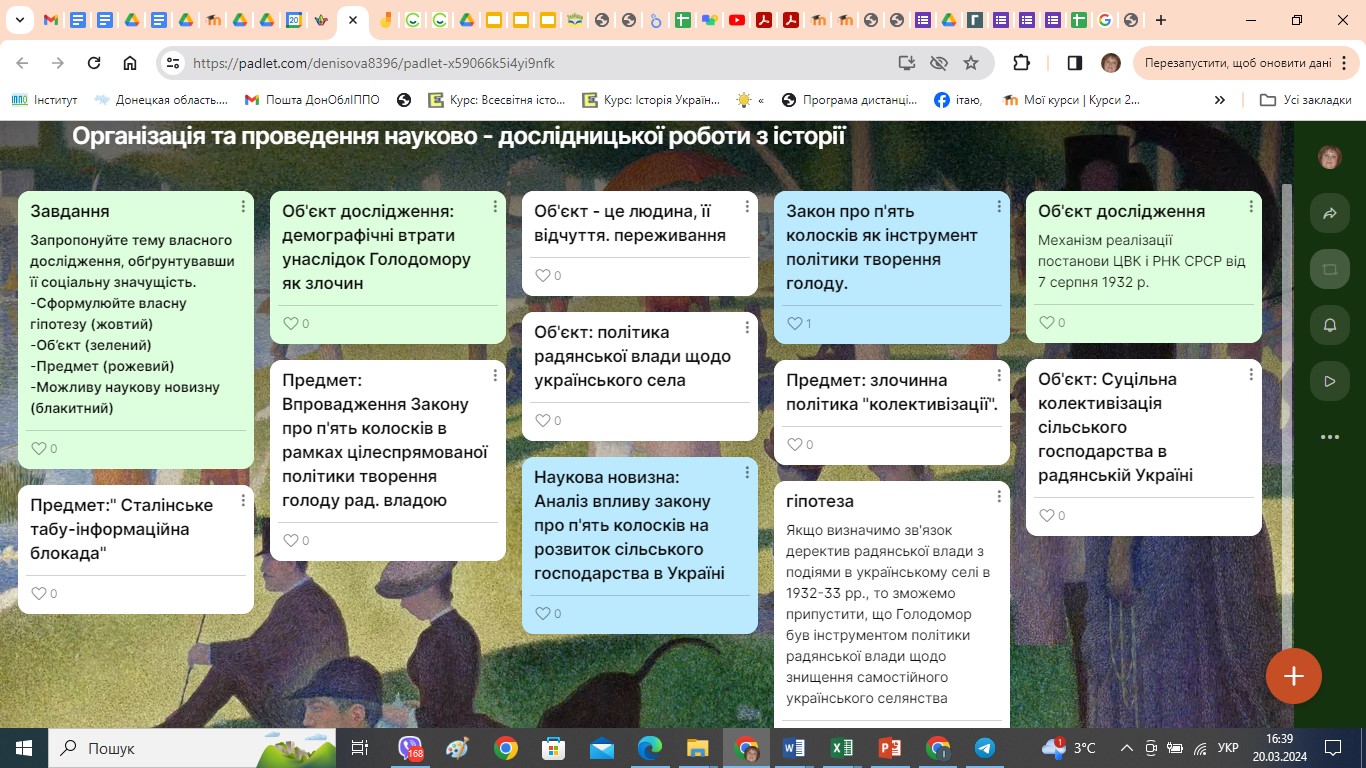Open Chrome extensions puzzle icon
This screenshot has height=768, width=1366.
coord(1021,63)
